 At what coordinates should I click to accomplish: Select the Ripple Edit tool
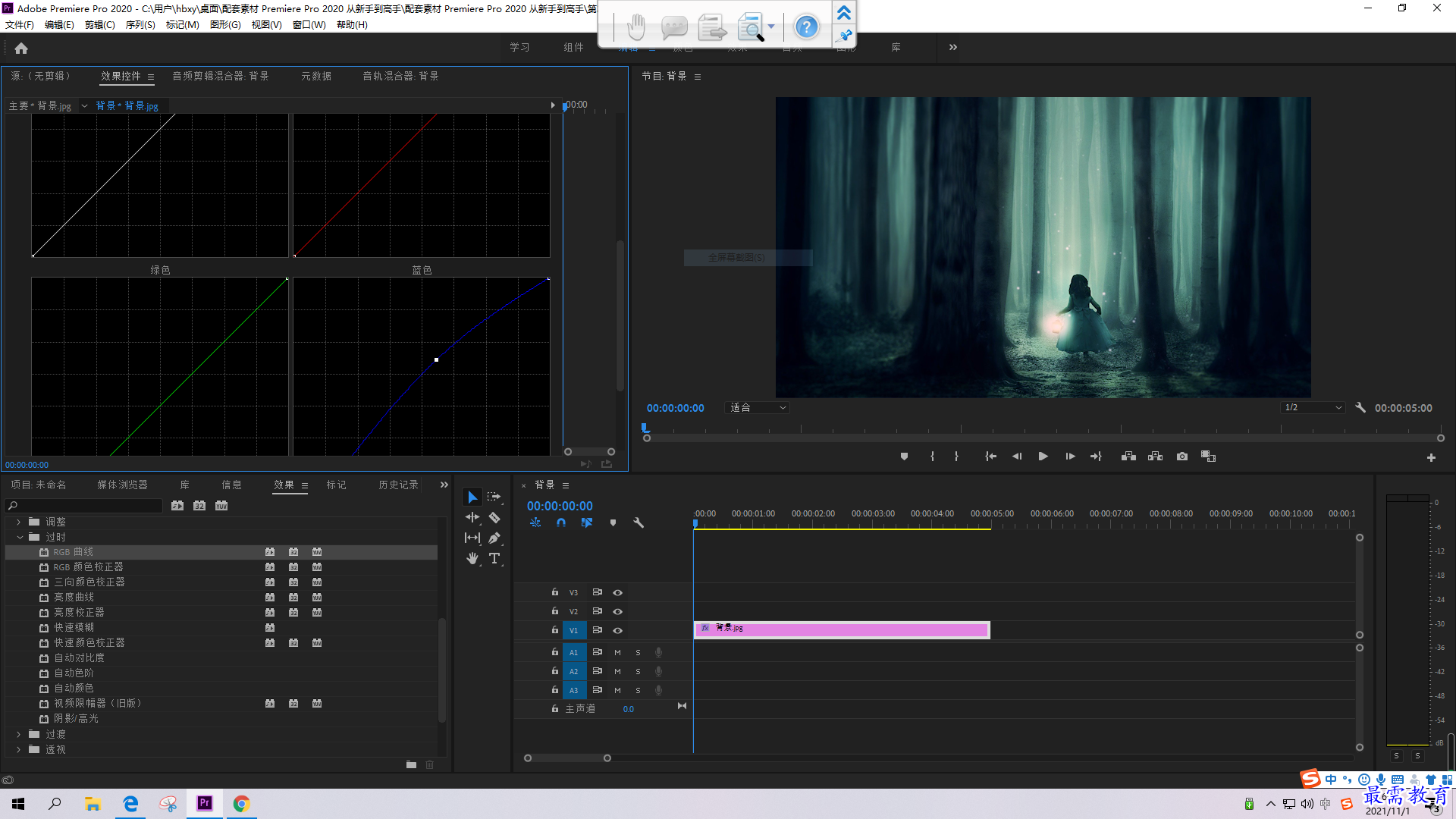tap(472, 517)
